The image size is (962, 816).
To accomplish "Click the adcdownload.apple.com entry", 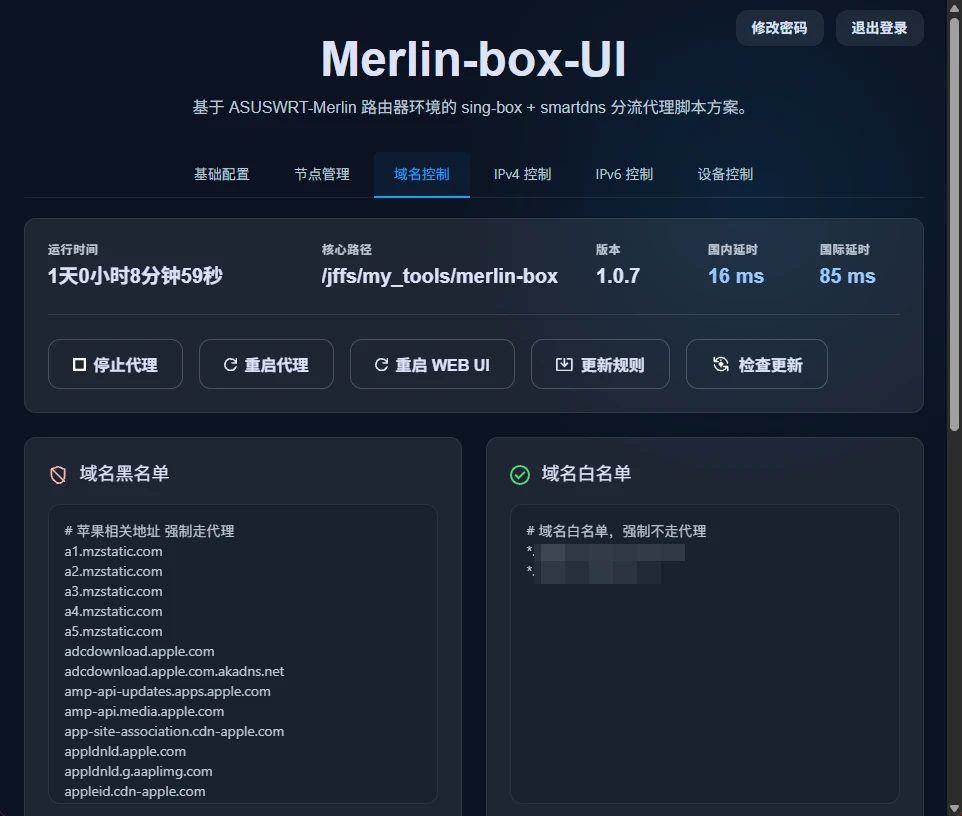I will coord(139,651).
